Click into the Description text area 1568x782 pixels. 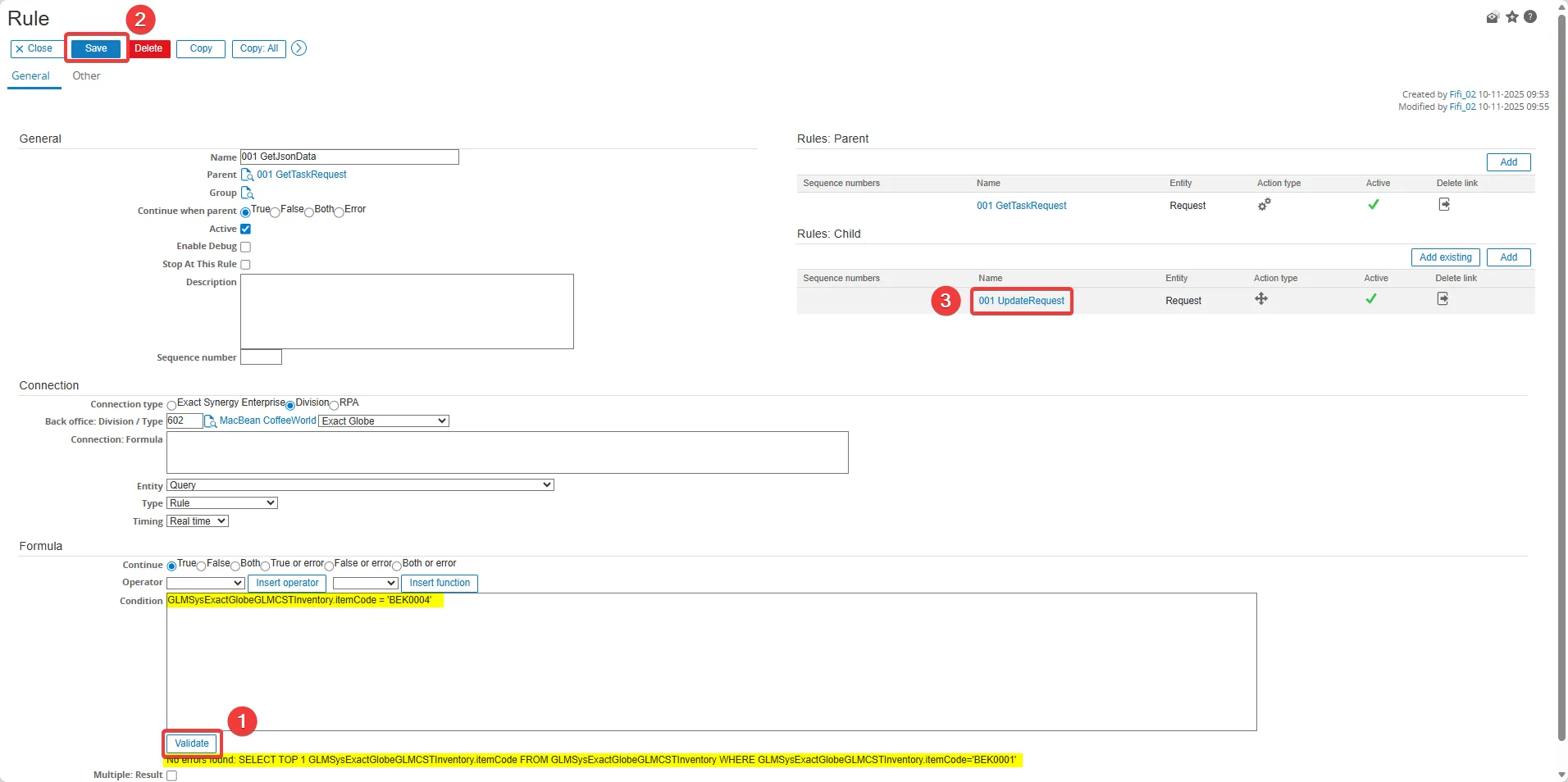click(x=407, y=311)
